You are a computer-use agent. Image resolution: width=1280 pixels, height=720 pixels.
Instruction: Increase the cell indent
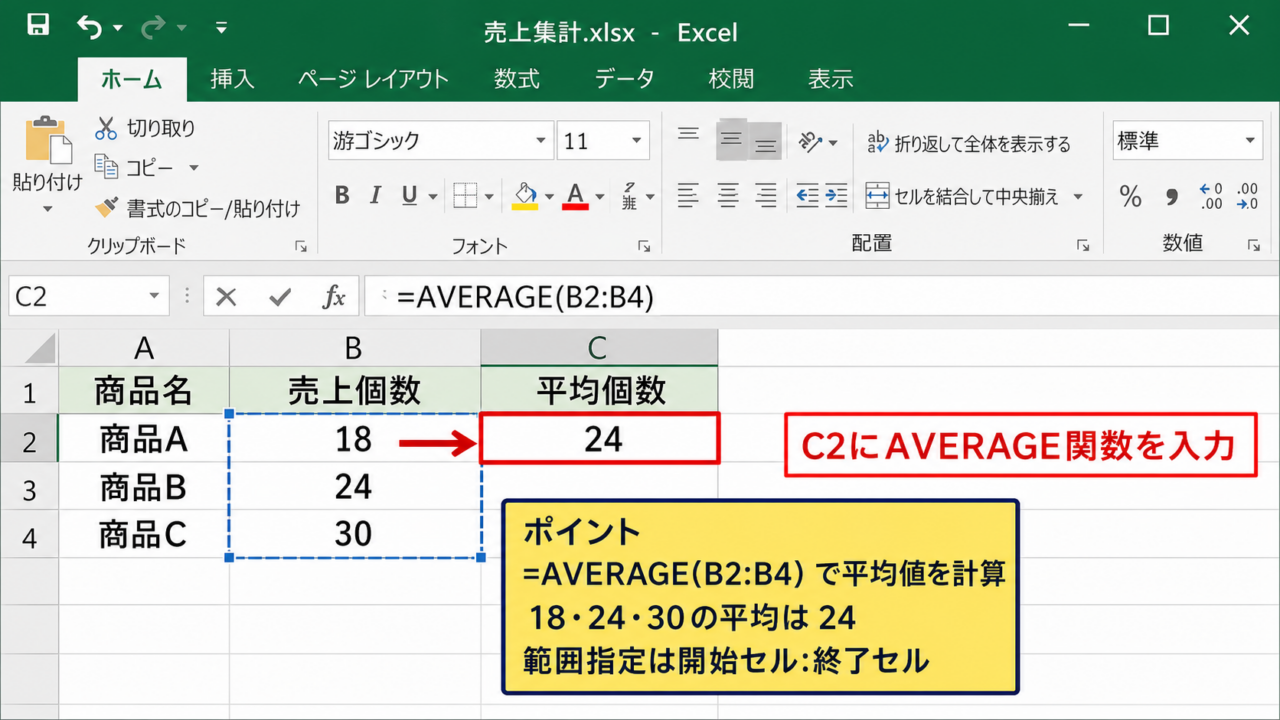[x=836, y=196]
